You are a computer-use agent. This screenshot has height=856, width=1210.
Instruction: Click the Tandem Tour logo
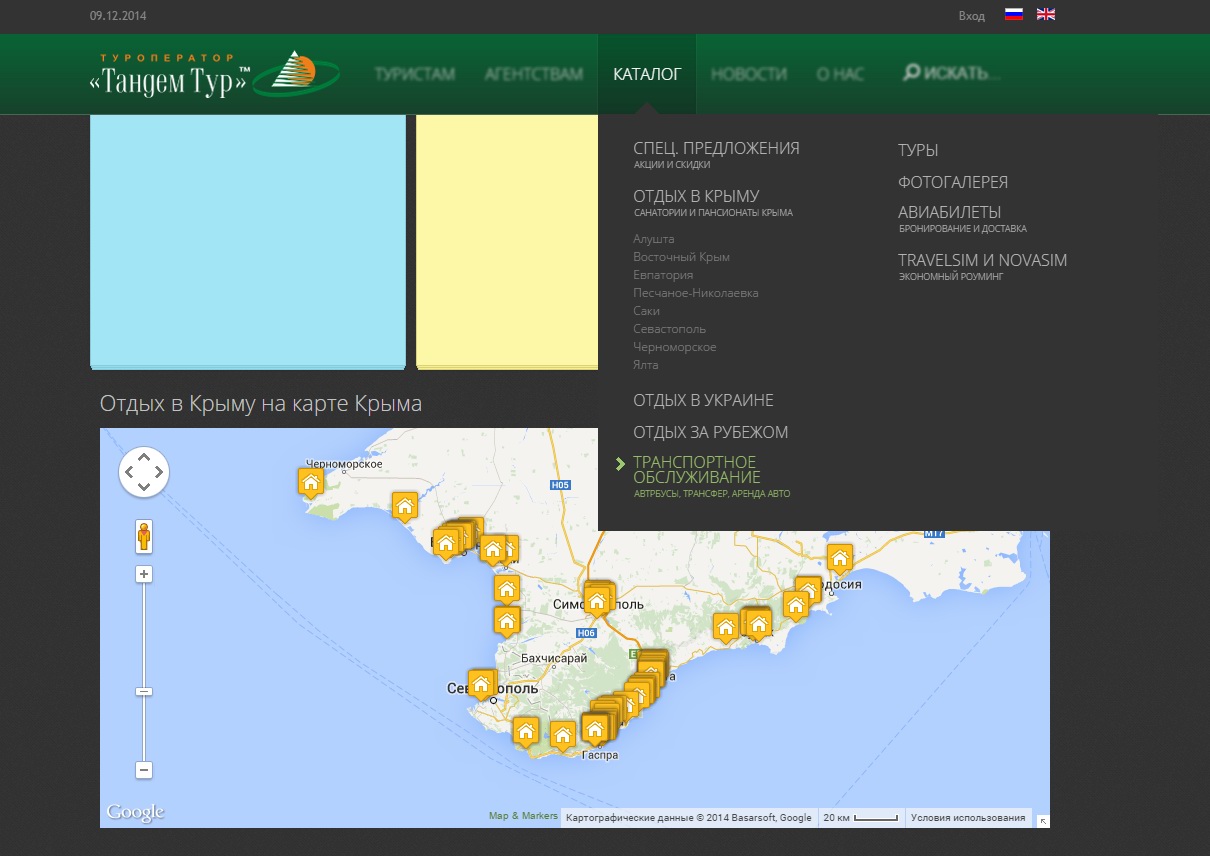tap(214, 74)
